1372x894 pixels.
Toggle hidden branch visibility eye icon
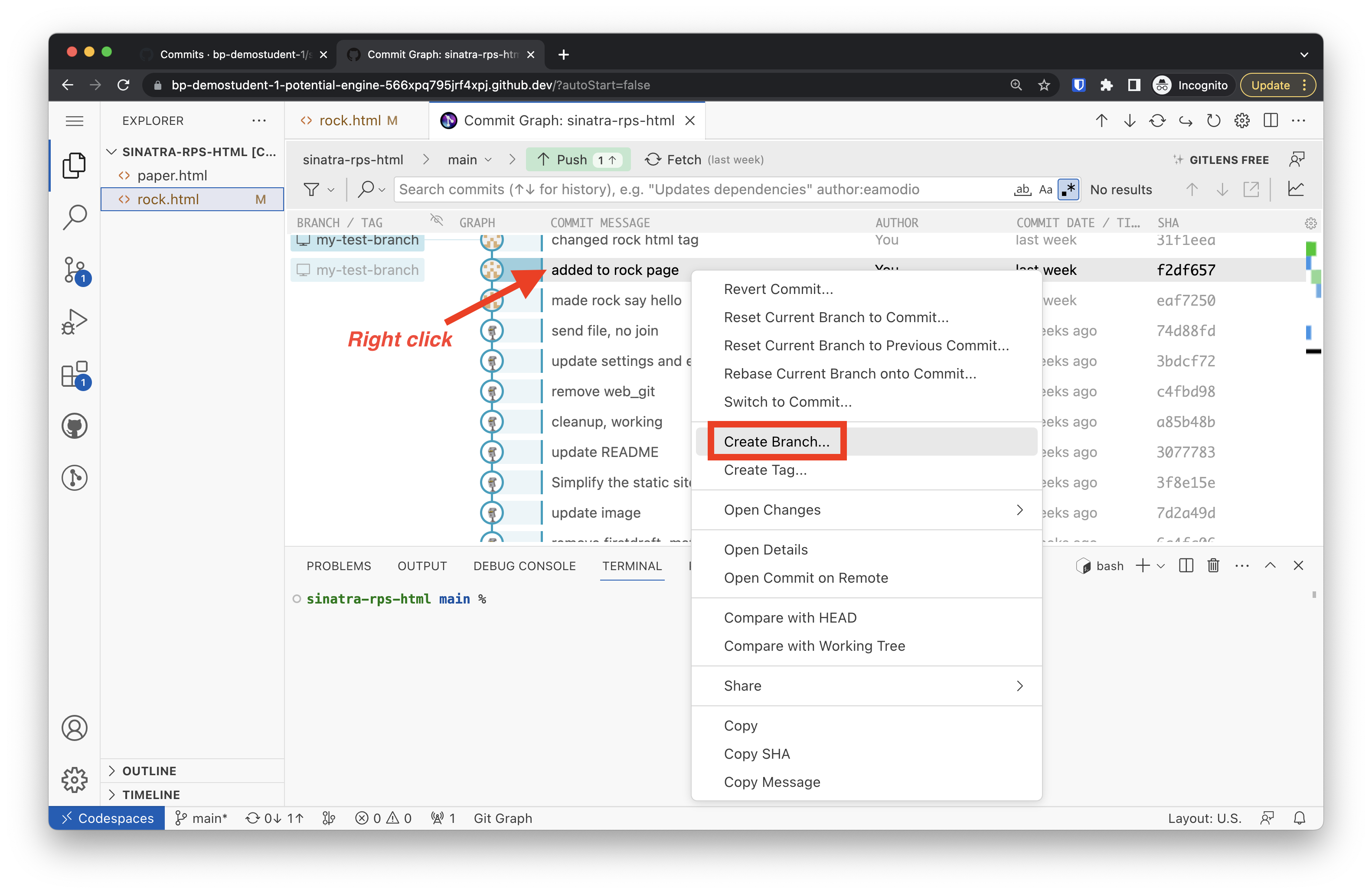tap(436, 220)
